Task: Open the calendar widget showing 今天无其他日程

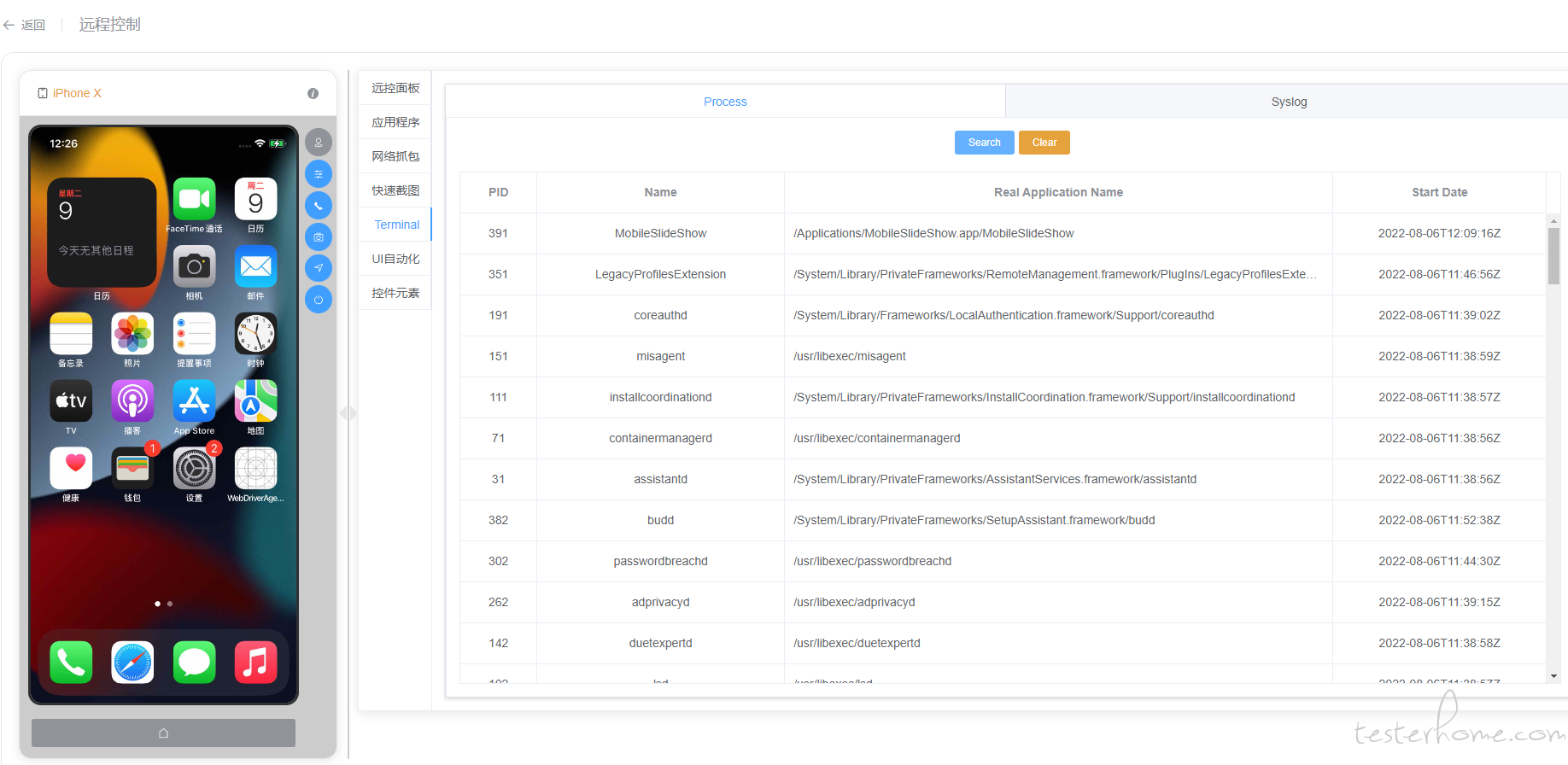Action: (102, 232)
